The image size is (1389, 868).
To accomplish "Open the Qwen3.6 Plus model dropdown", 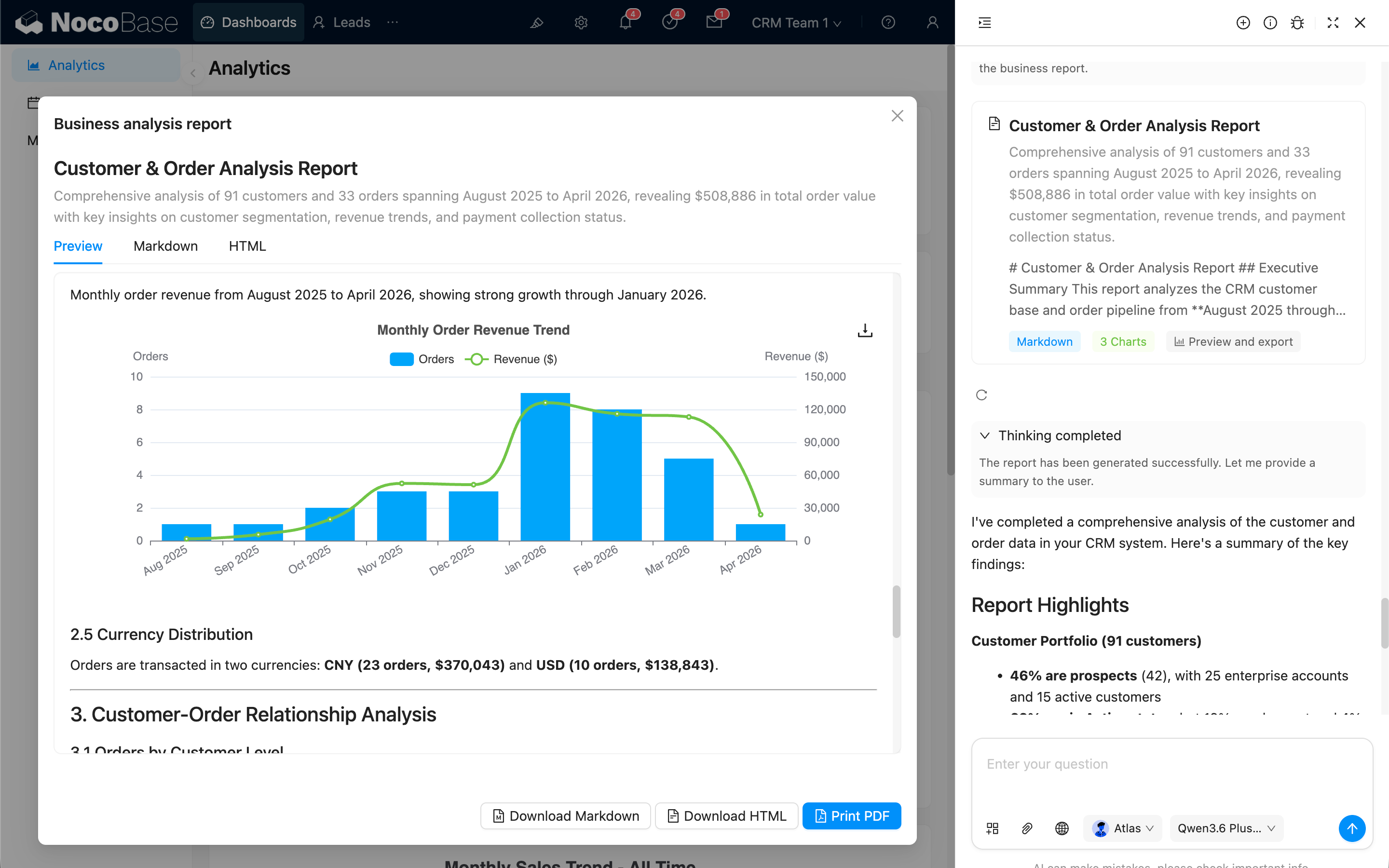I will click(x=1226, y=828).
